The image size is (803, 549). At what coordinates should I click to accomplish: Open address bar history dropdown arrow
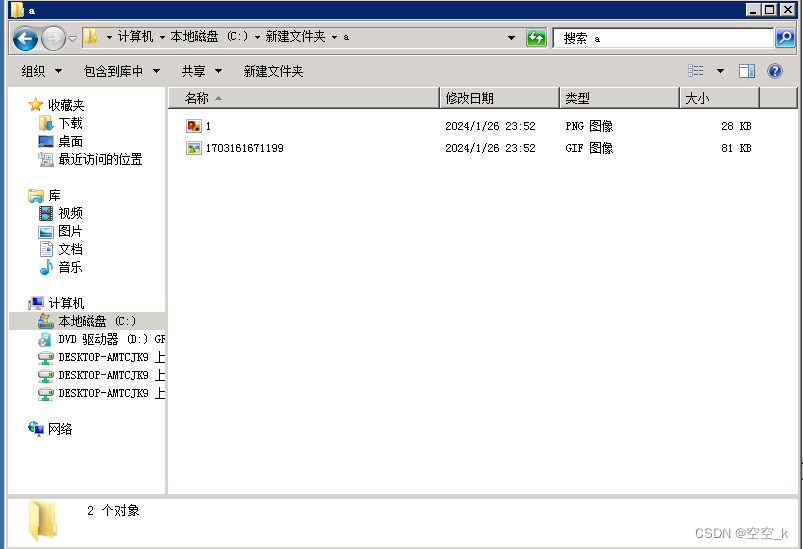coord(511,38)
